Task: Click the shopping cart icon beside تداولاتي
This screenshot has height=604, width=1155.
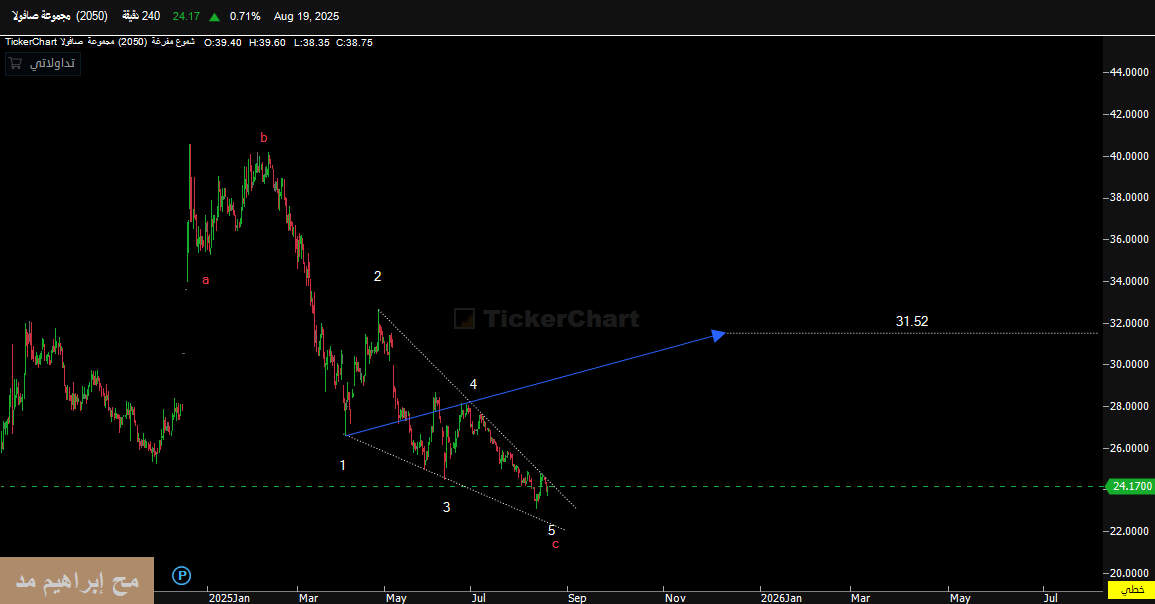Action: coord(15,63)
